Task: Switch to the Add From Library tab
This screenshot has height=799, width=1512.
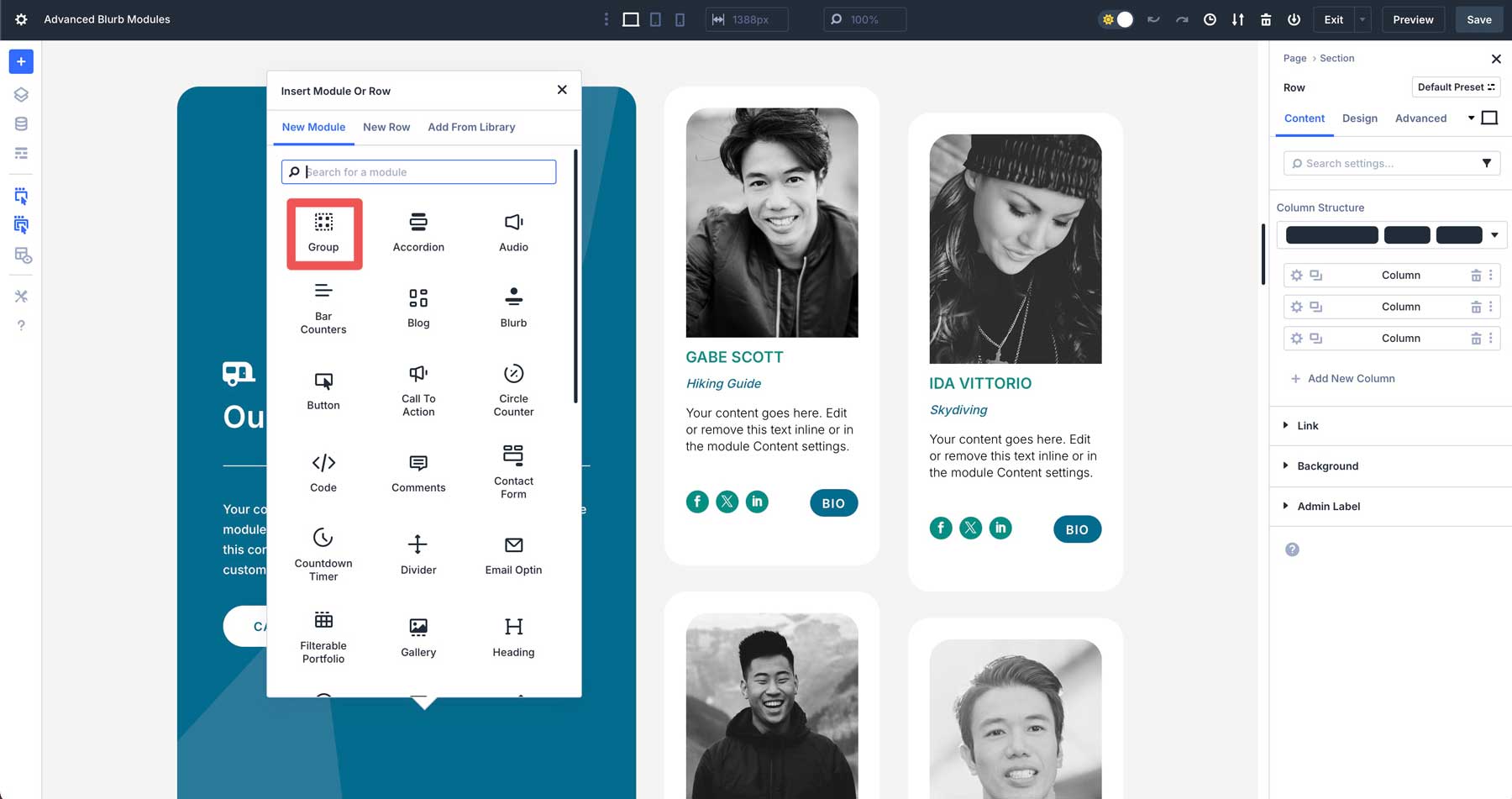Action: click(471, 127)
